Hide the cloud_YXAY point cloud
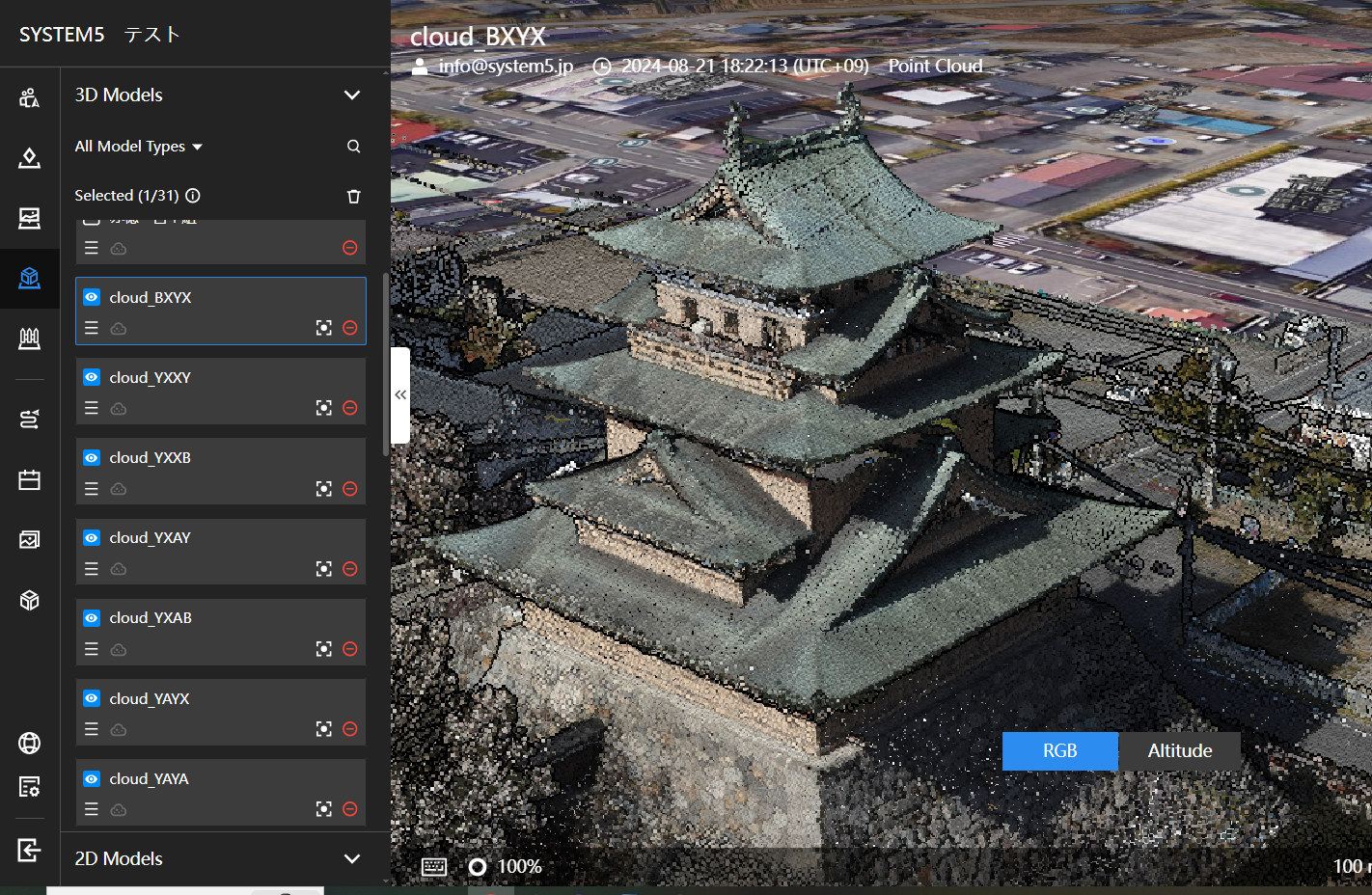Viewport: 1372px width, 895px height. pos(92,537)
